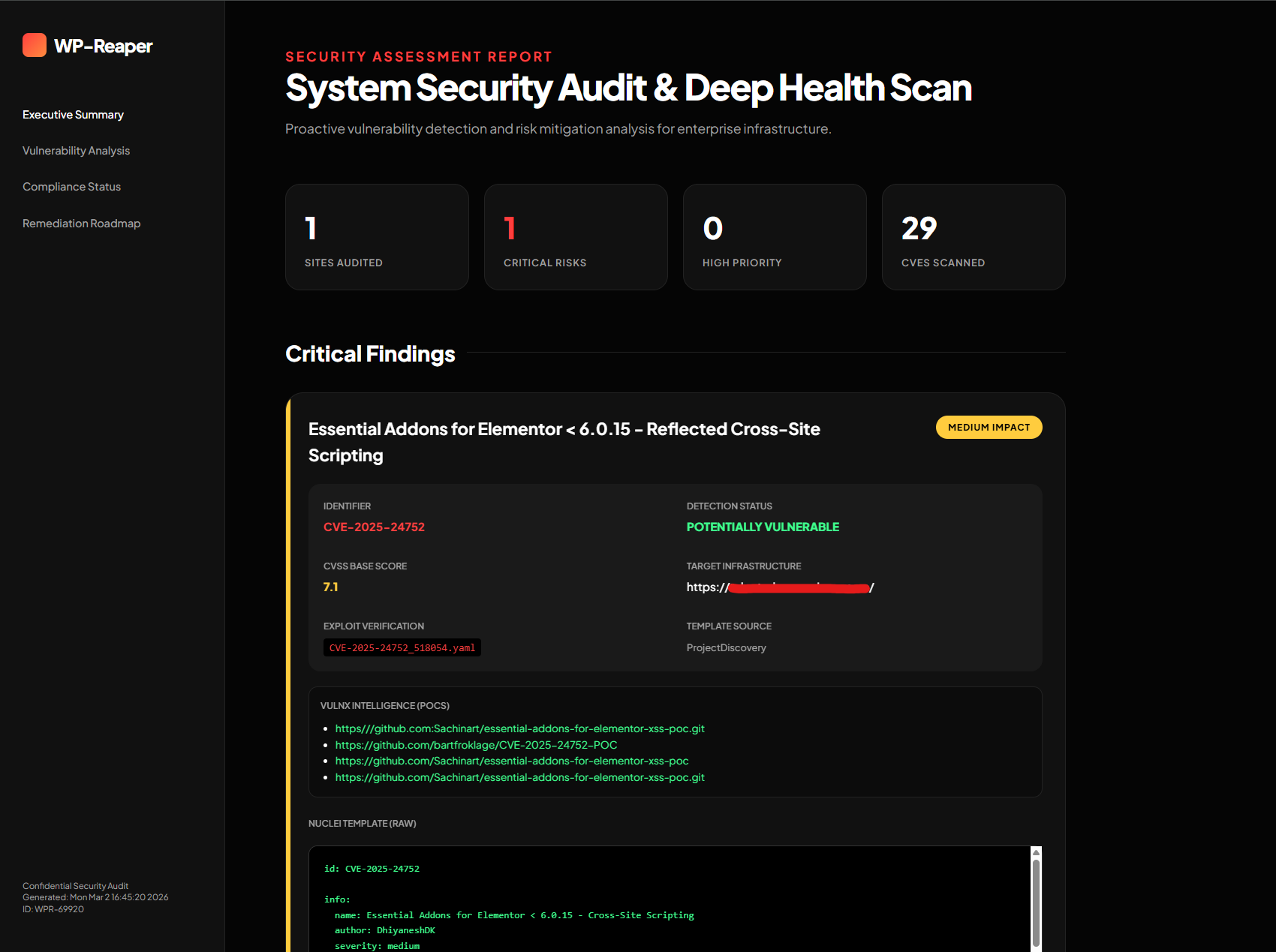Click the WP-Reaper orange logo icon
This screenshot has width=1276, height=952.
pyautogui.click(x=35, y=45)
